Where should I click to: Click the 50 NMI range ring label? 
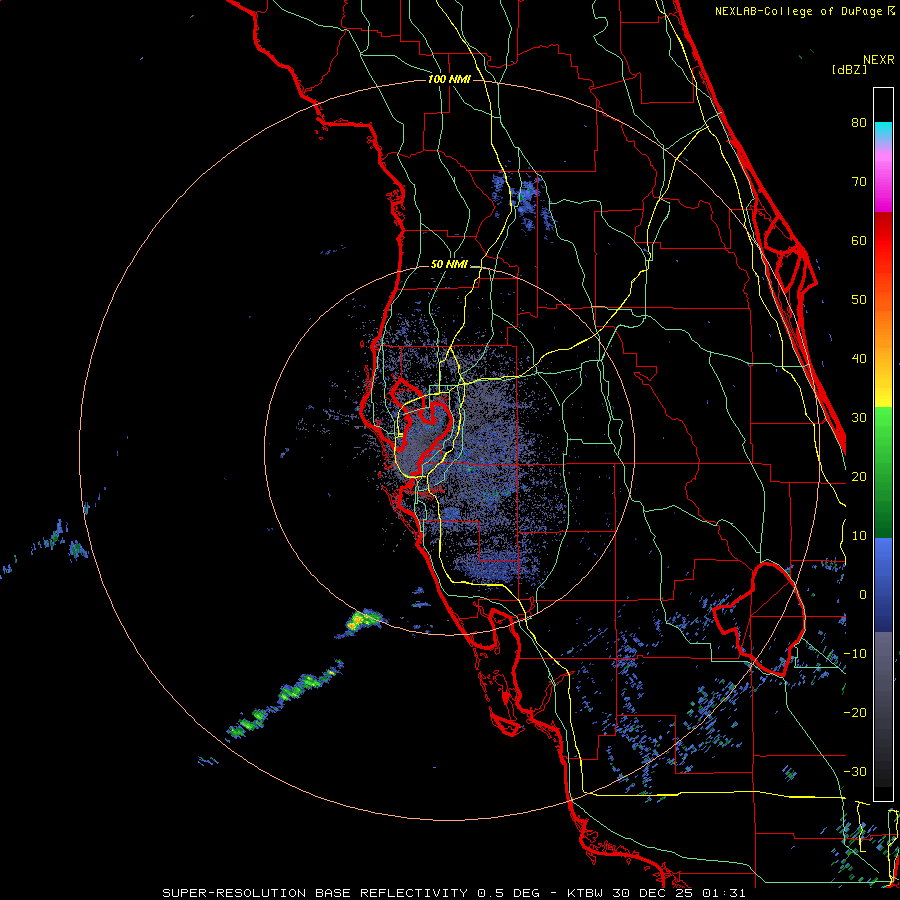click(449, 265)
